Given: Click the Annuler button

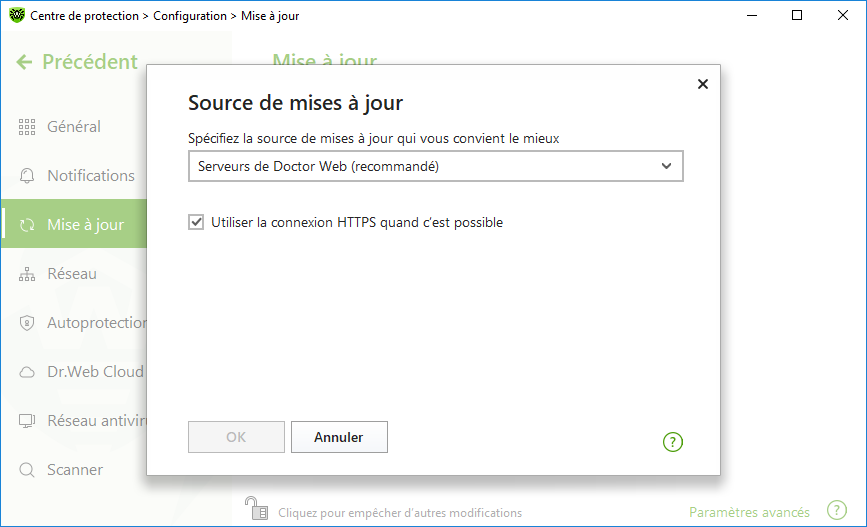Looking at the screenshot, I should [x=339, y=437].
